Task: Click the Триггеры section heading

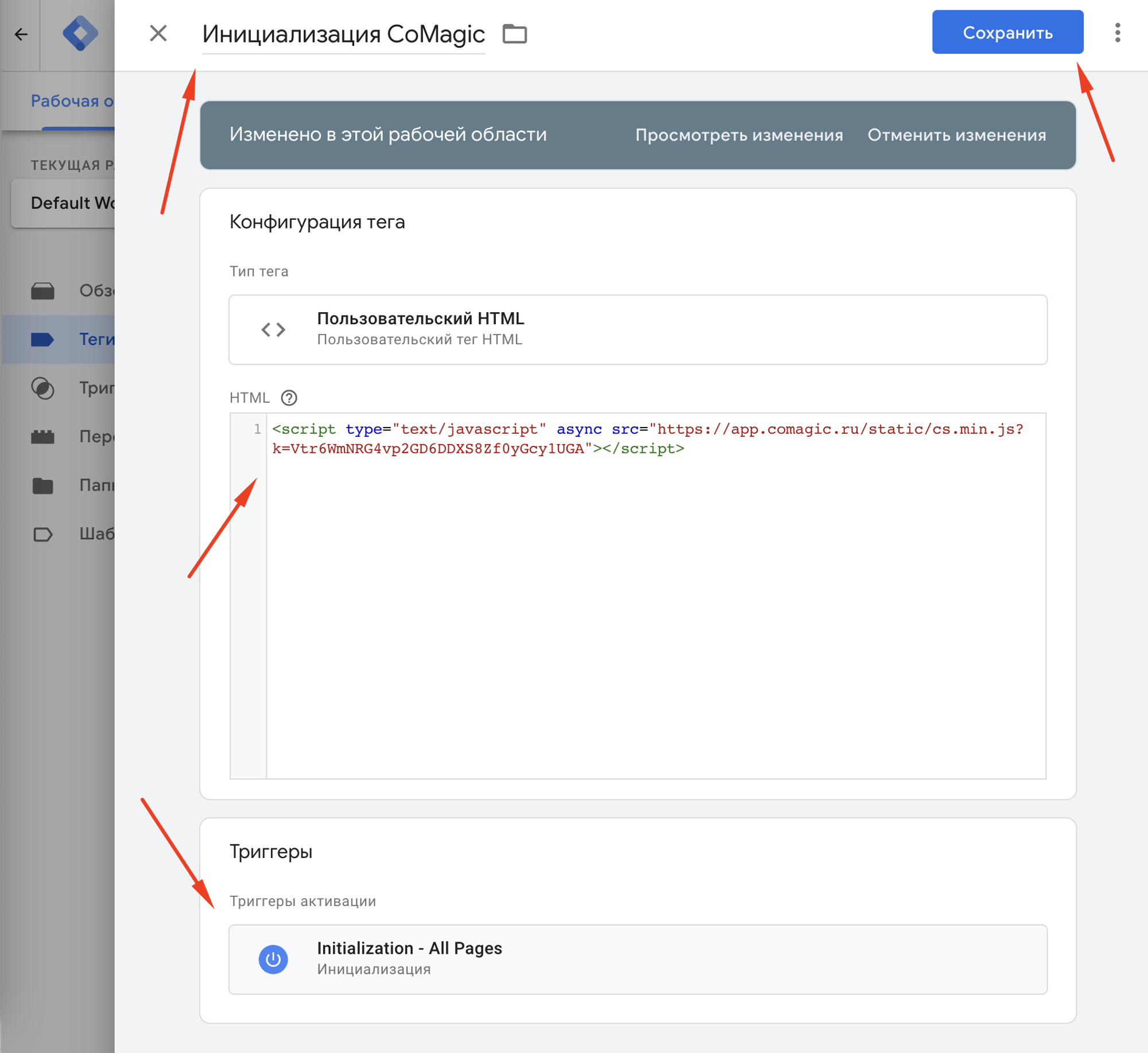Action: pyautogui.click(x=270, y=851)
